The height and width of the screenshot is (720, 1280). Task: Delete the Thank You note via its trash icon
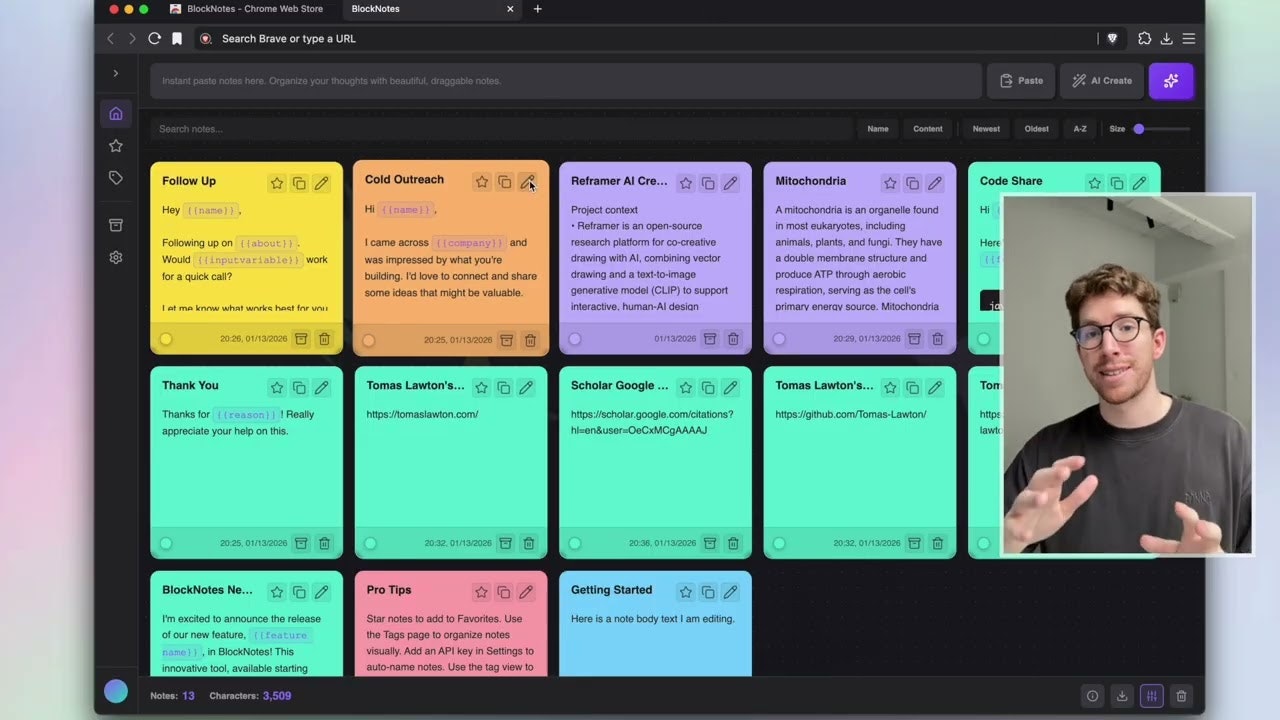(x=324, y=543)
